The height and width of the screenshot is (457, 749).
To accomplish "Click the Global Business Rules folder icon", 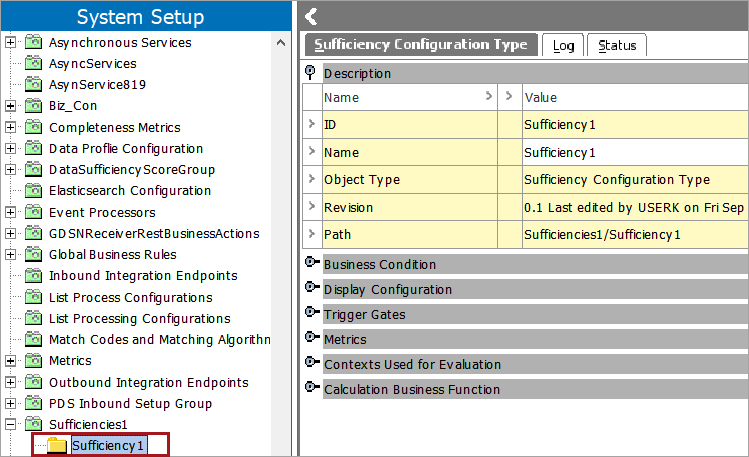I will click(x=33, y=254).
